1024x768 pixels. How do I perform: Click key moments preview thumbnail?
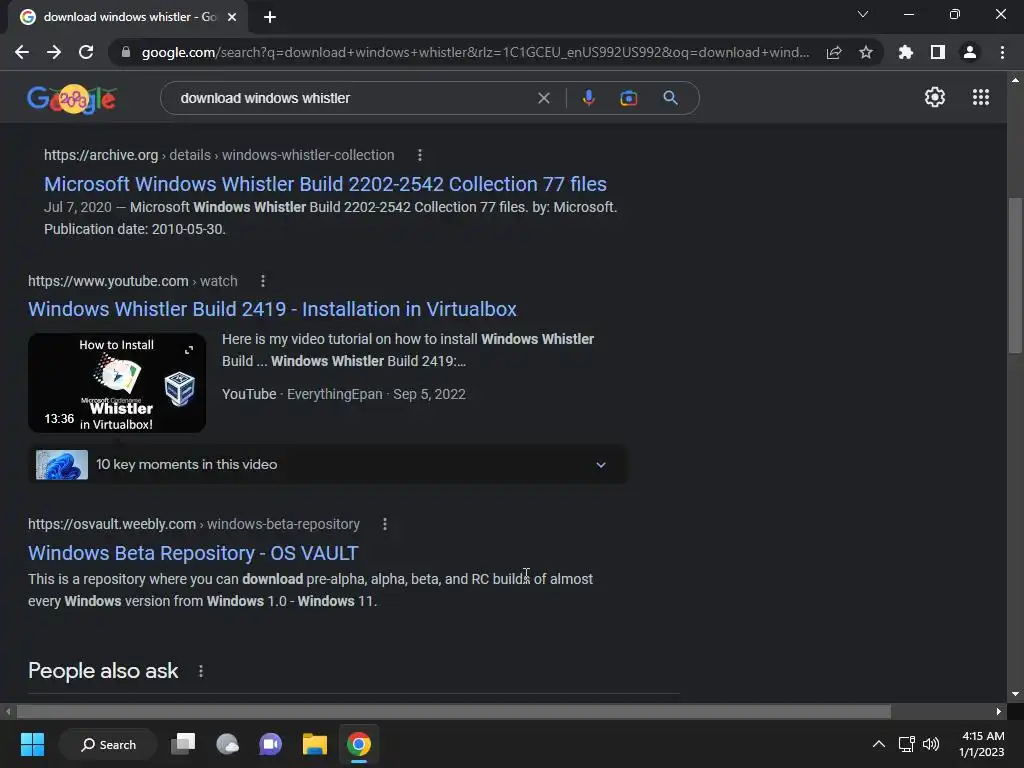tap(62, 464)
